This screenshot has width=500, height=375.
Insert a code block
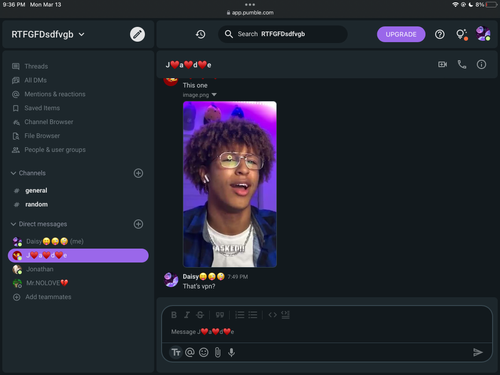[285, 315]
